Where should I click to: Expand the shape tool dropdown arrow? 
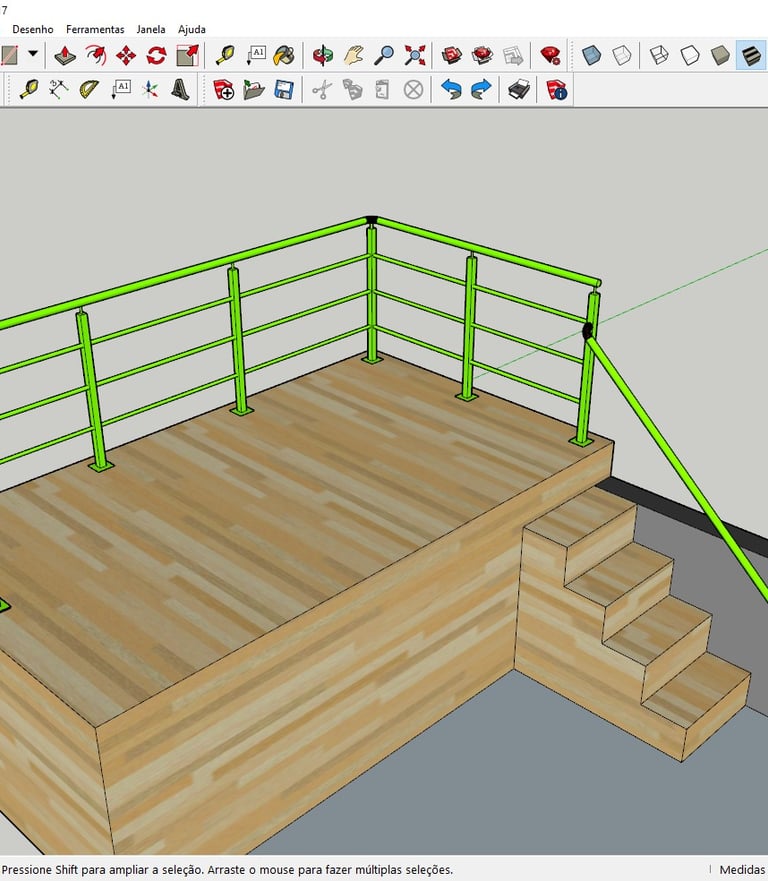click(33, 54)
